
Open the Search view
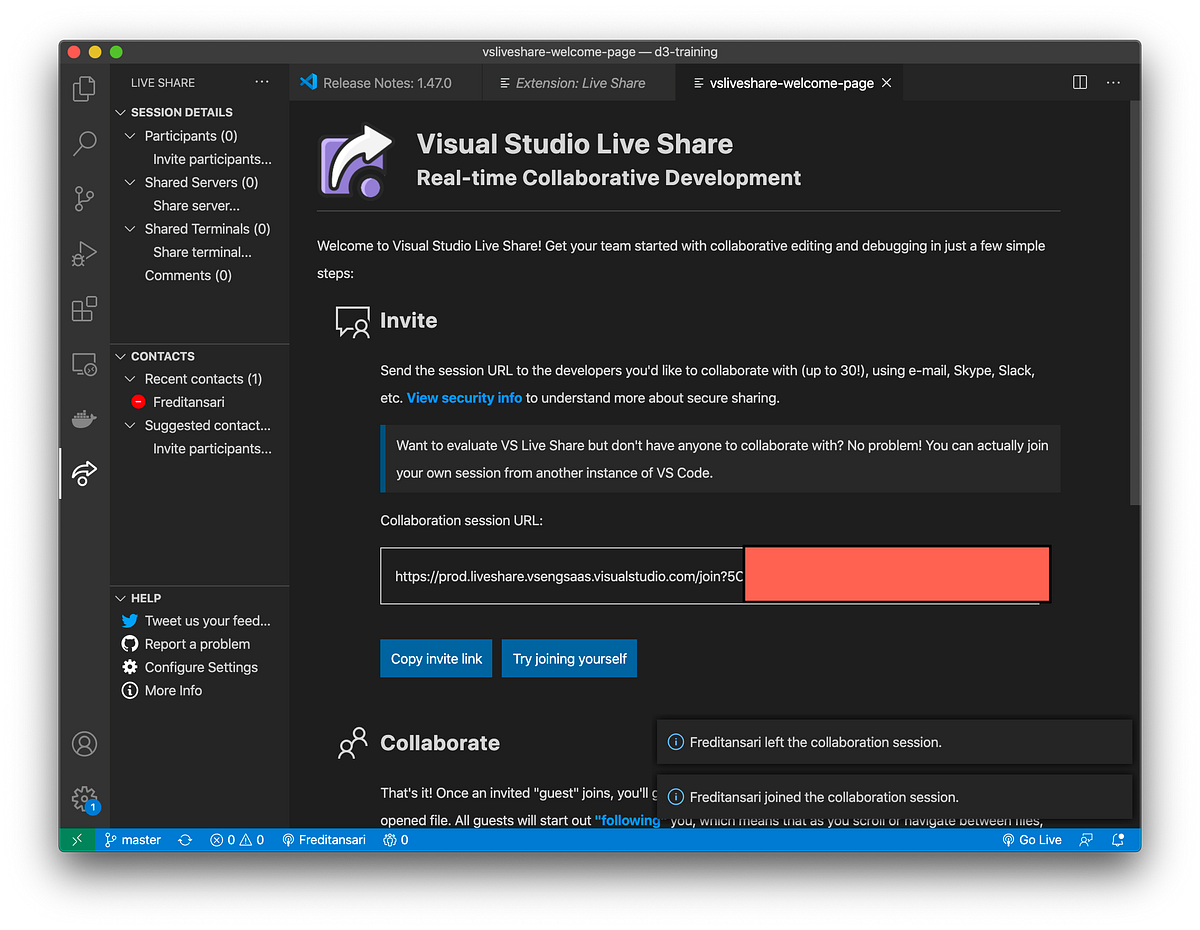(84, 143)
